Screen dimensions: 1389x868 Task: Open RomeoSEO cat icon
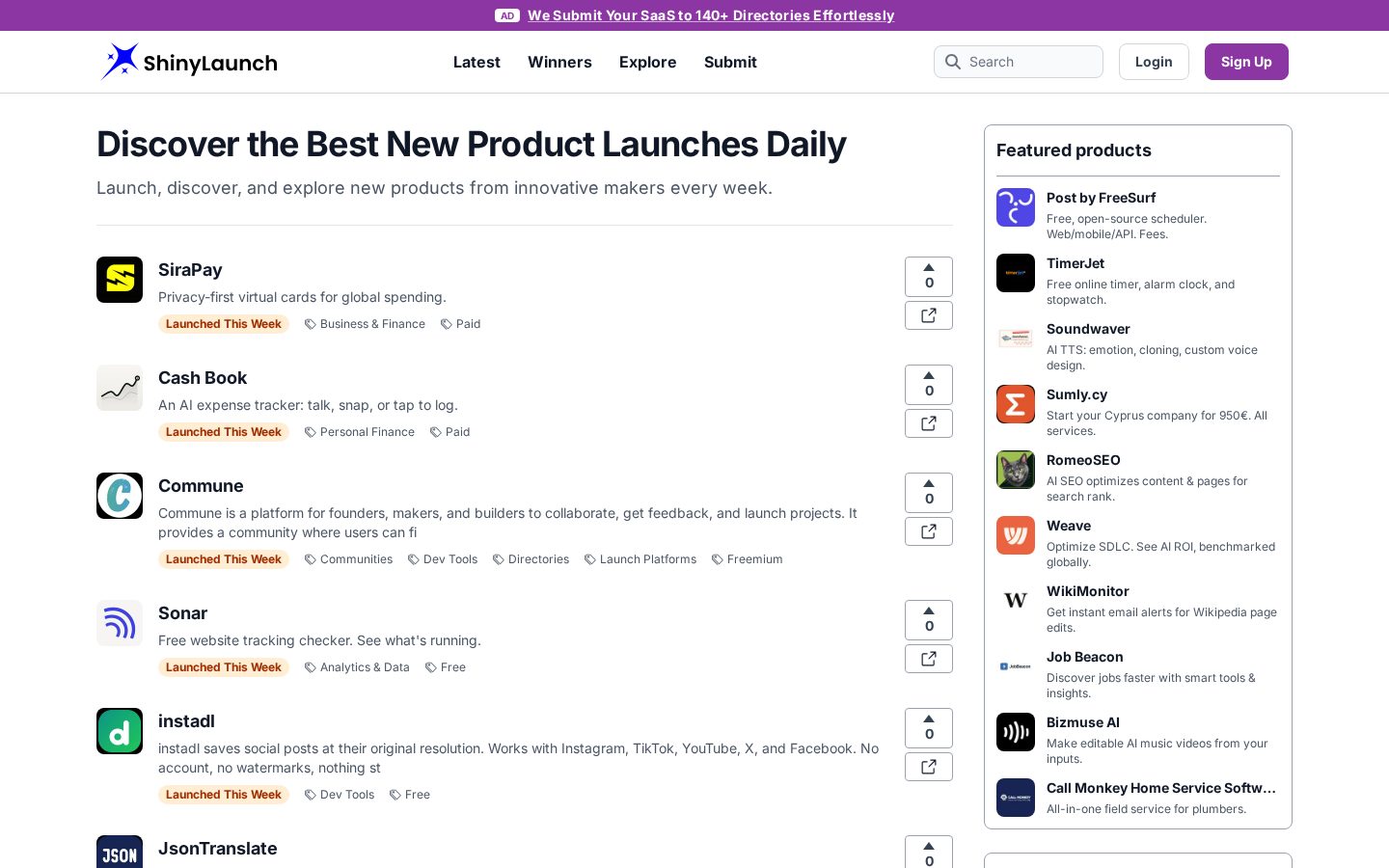coord(1016,470)
